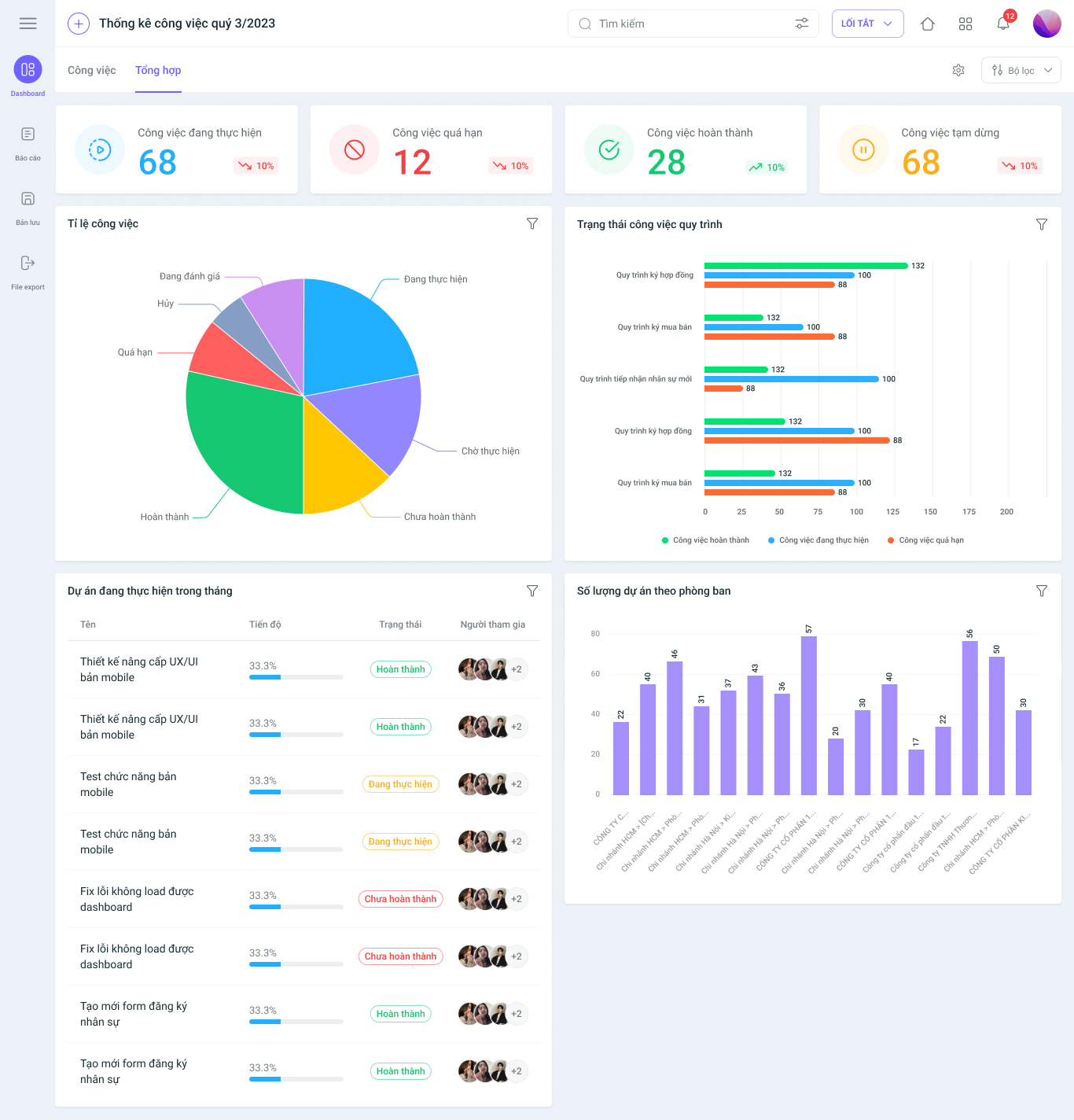Open the apps grid icon
The image size is (1074, 1120).
coord(965,24)
